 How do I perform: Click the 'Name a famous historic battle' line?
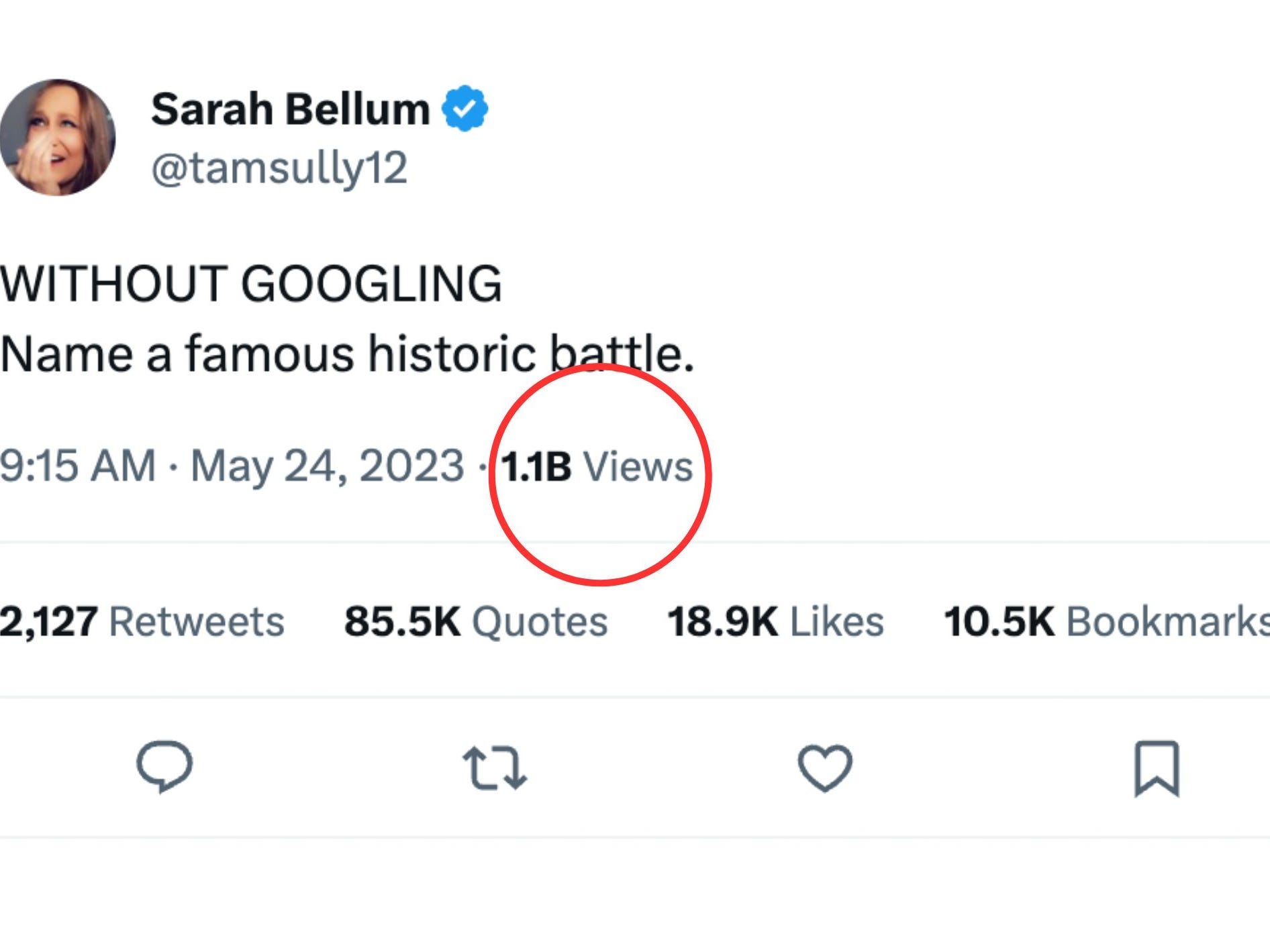[347, 354]
